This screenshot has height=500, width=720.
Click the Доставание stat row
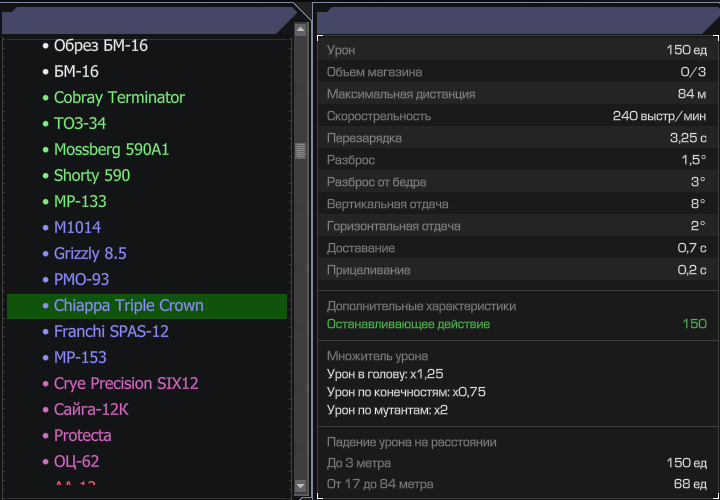click(518, 248)
